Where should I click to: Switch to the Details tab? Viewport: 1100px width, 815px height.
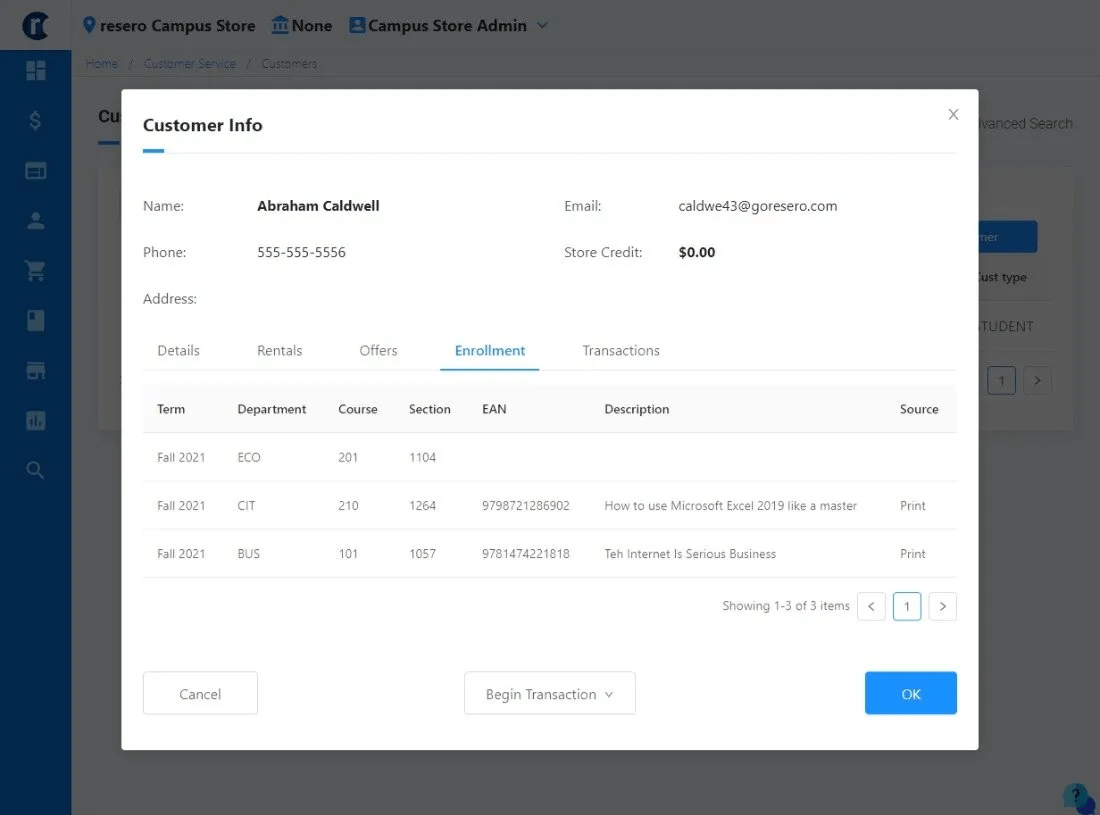(178, 351)
